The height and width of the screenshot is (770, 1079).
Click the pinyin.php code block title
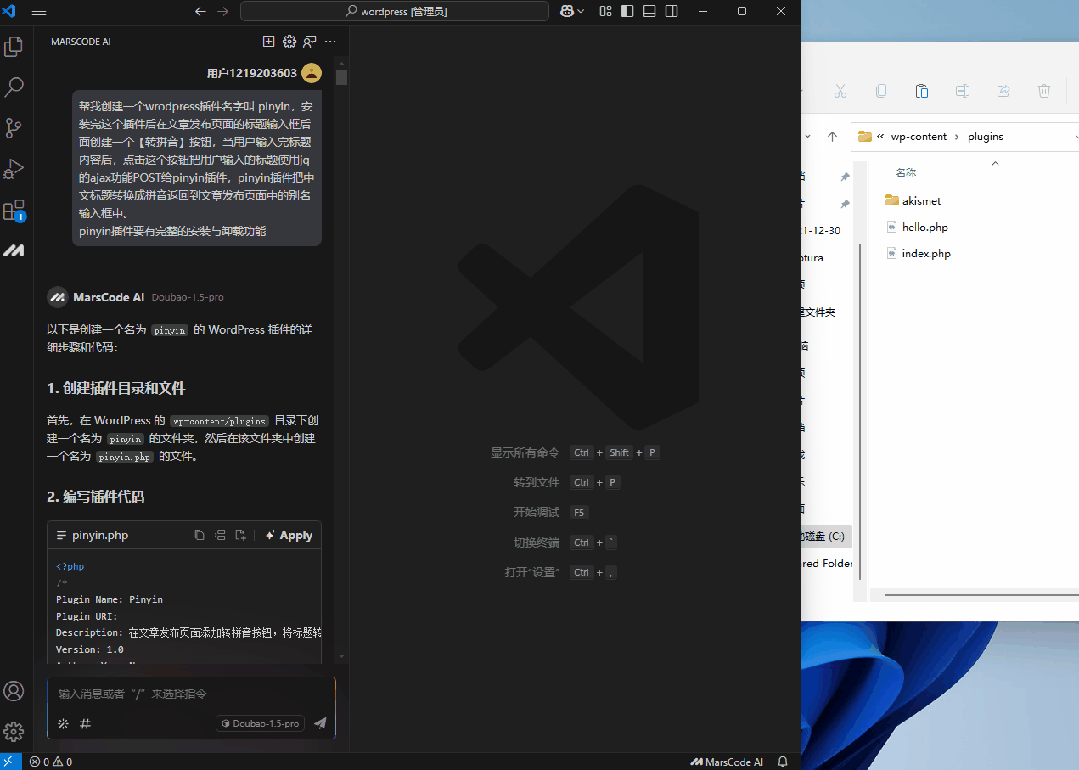(x=100, y=535)
